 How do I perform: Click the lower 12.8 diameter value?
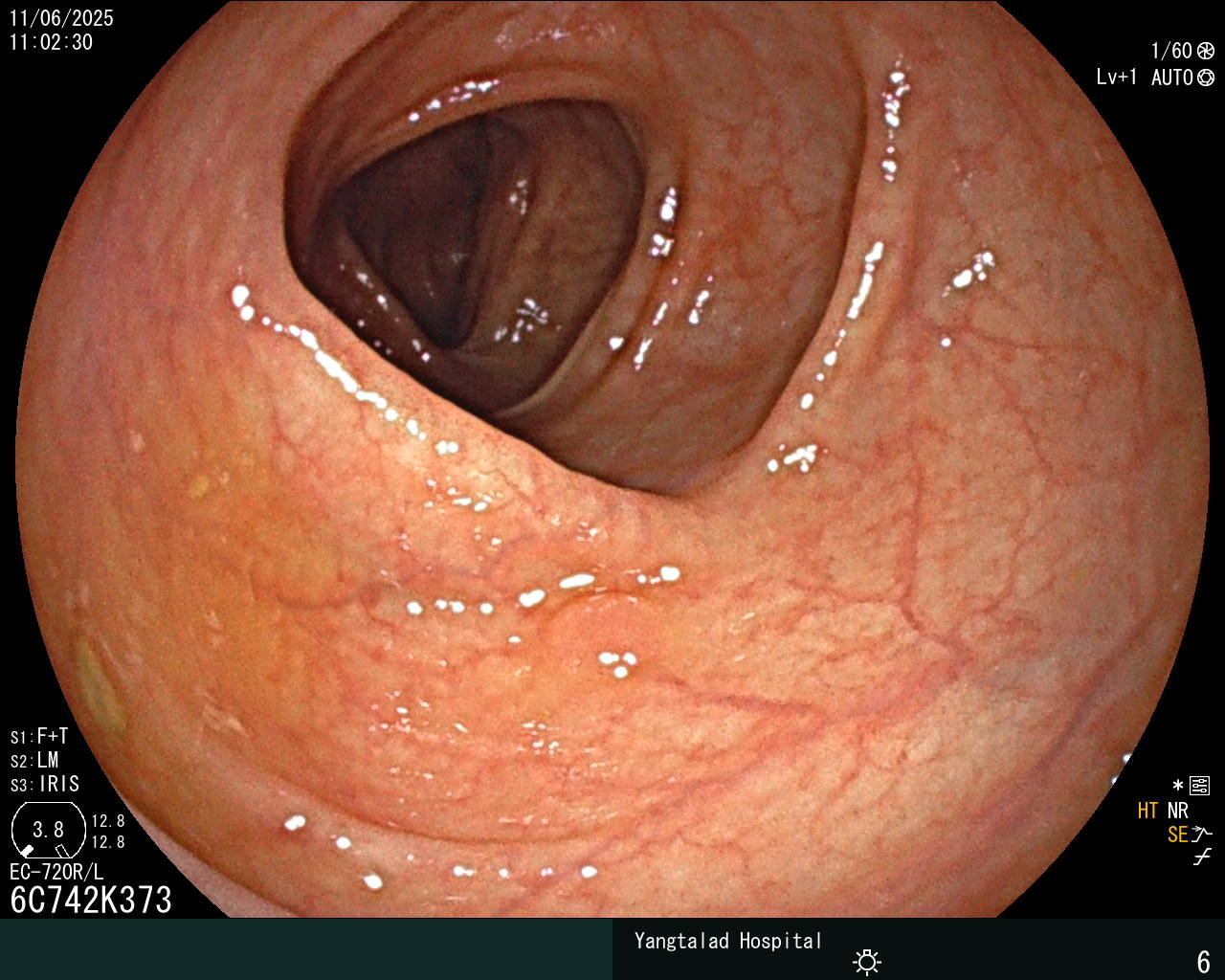click(x=108, y=842)
